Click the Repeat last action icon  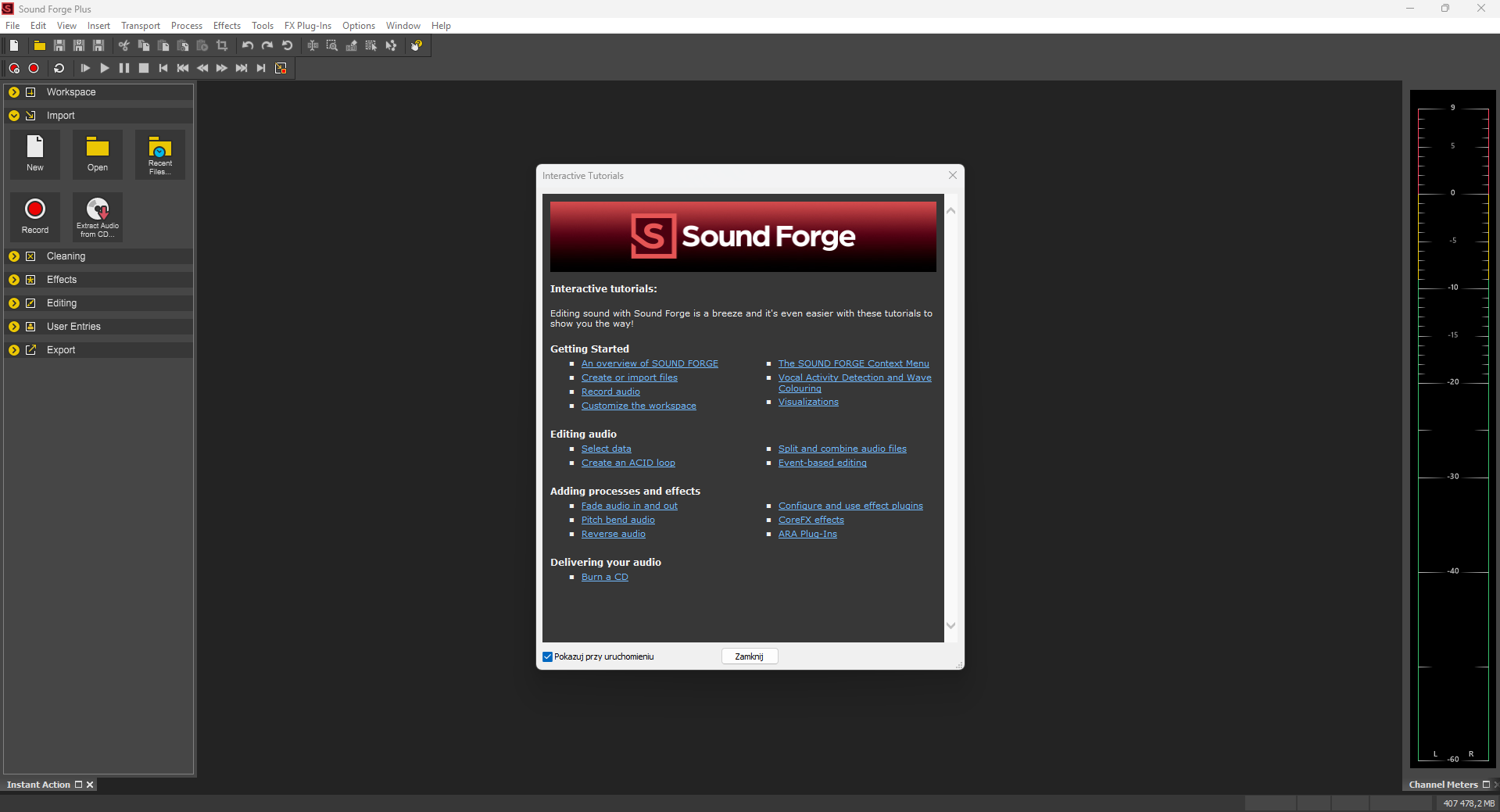pyautogui.click(x=287, y=45)
